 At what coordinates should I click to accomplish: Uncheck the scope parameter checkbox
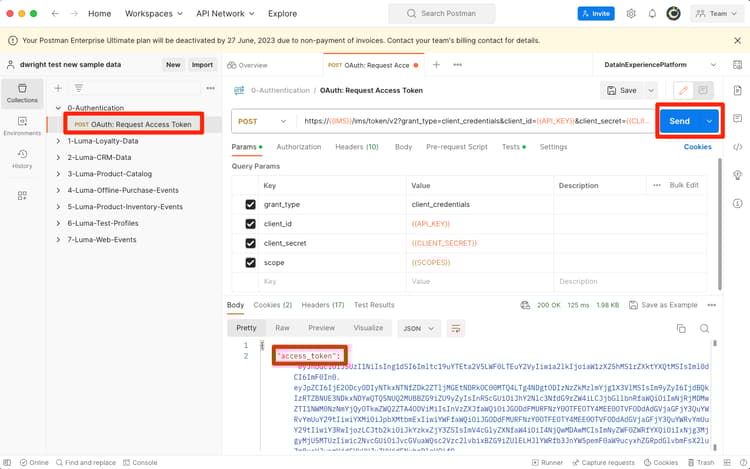[250, 263]
